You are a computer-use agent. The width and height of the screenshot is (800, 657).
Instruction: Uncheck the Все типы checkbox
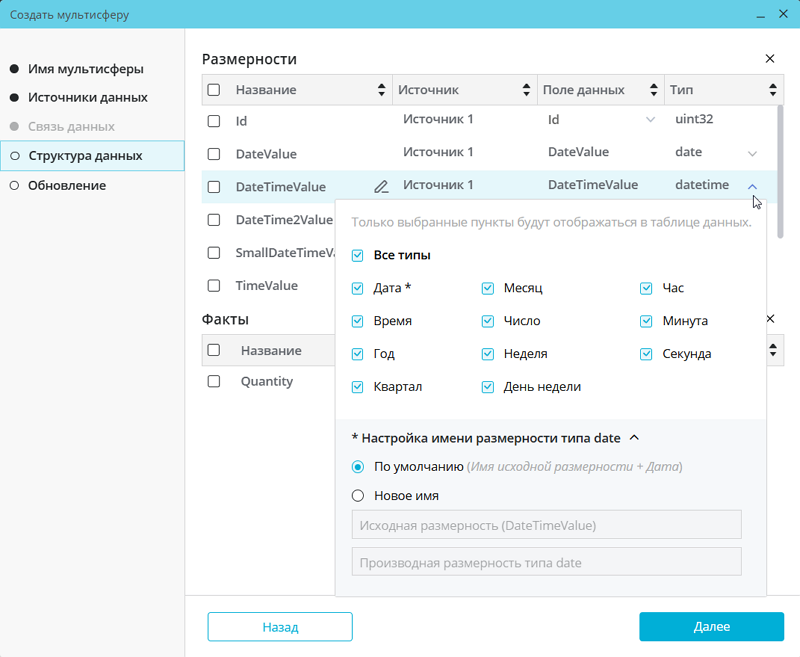coord(358,255)
